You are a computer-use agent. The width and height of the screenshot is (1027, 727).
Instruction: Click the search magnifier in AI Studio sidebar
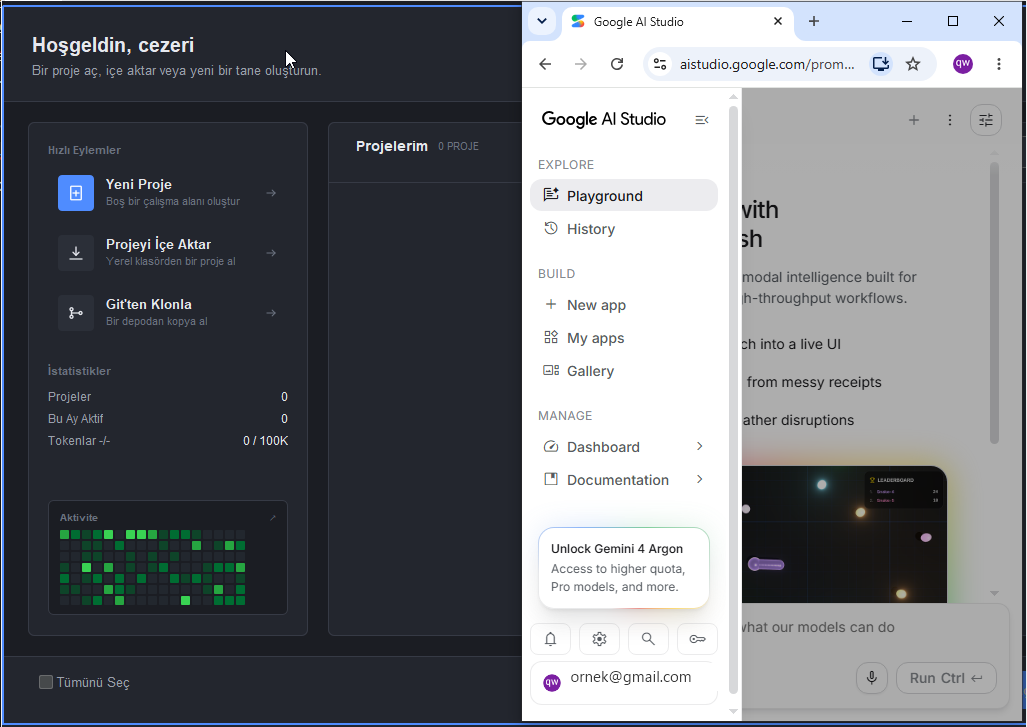[x=648, y=639]
